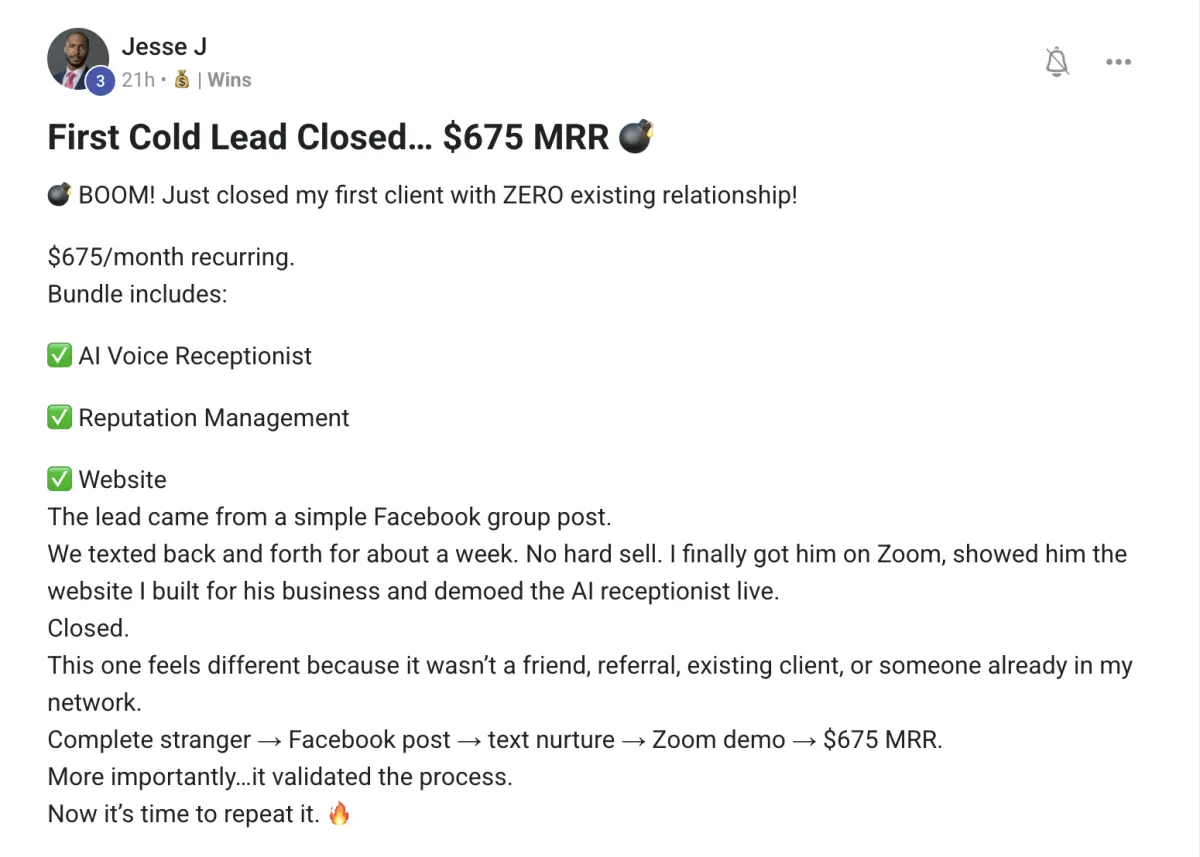Viewport: 1200px width, 857px height.
Task: Click the Bundle includes text
Action: click(137, 295)
